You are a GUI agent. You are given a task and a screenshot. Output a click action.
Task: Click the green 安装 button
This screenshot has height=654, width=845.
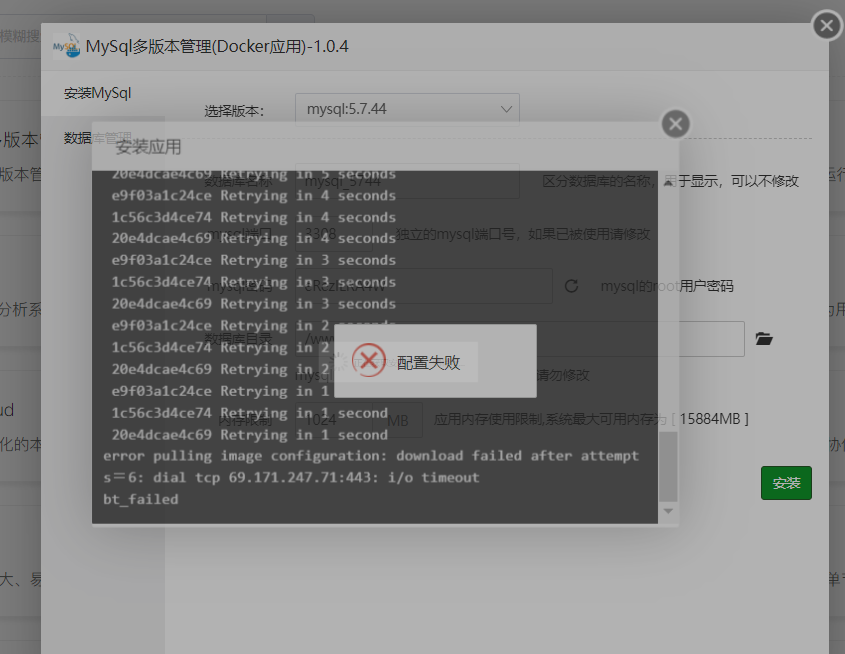(786, 483)
